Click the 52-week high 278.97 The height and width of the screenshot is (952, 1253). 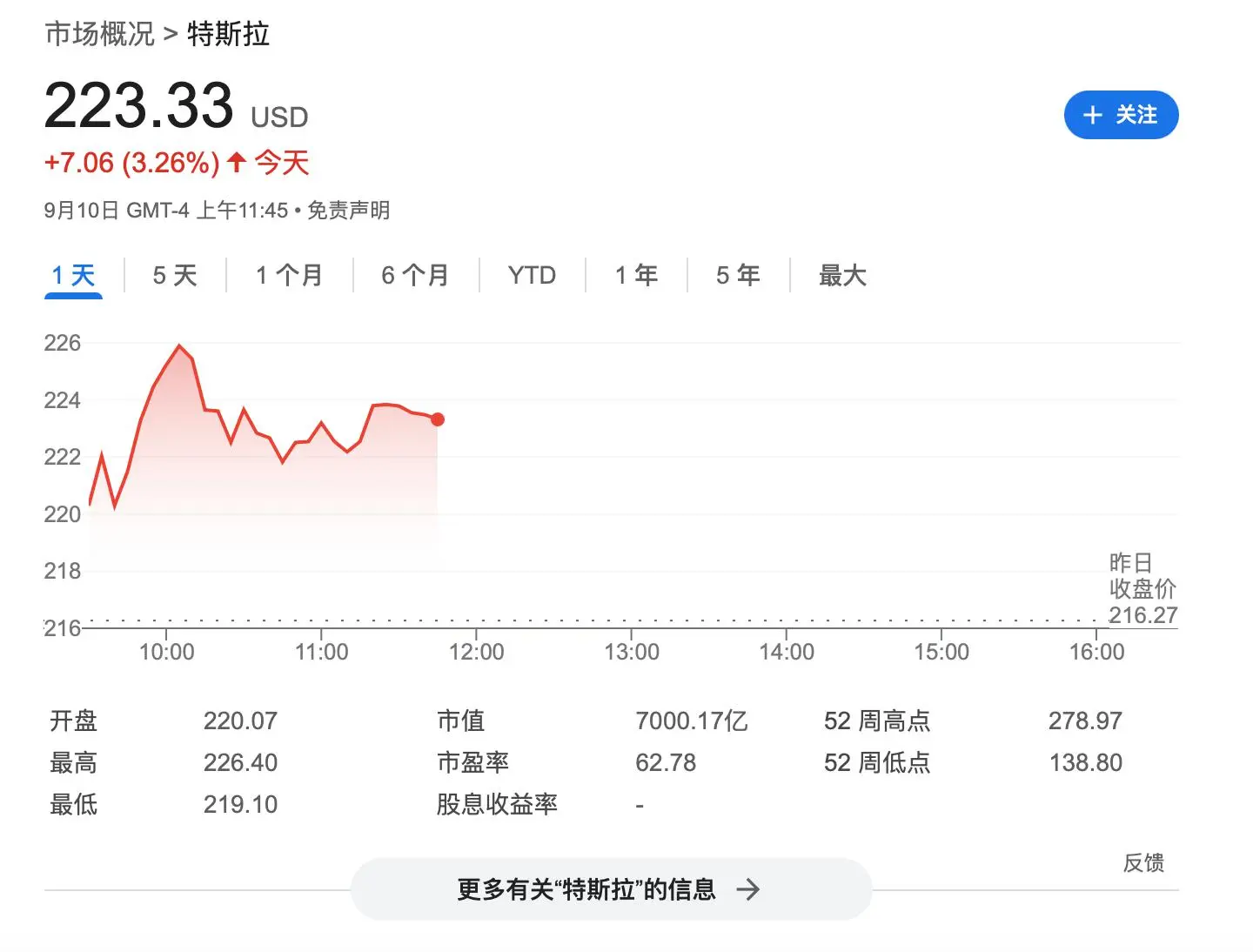click(1085, 721)
